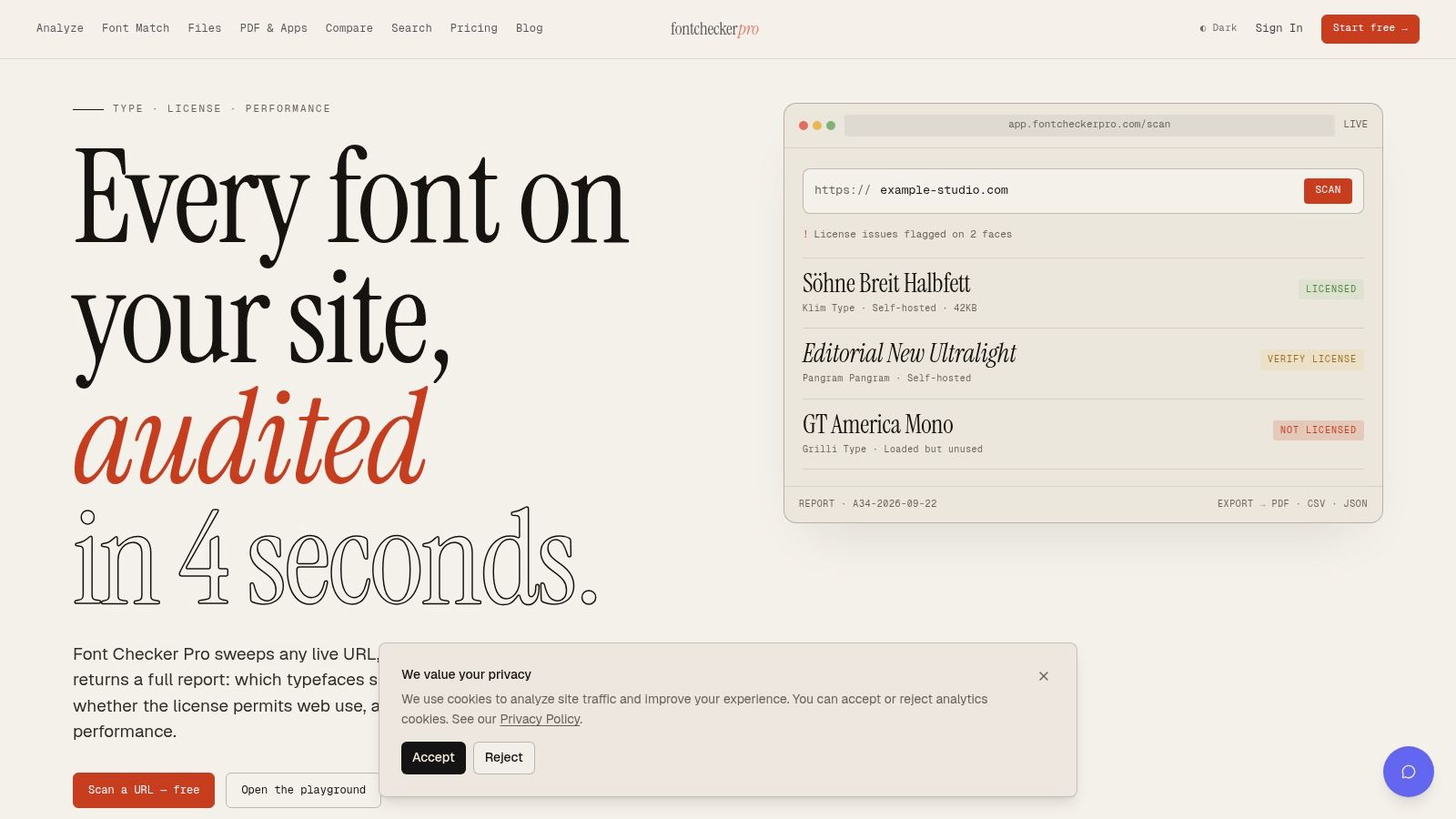
Task: Toggle Dark mode
Action: coord(1218,28)
